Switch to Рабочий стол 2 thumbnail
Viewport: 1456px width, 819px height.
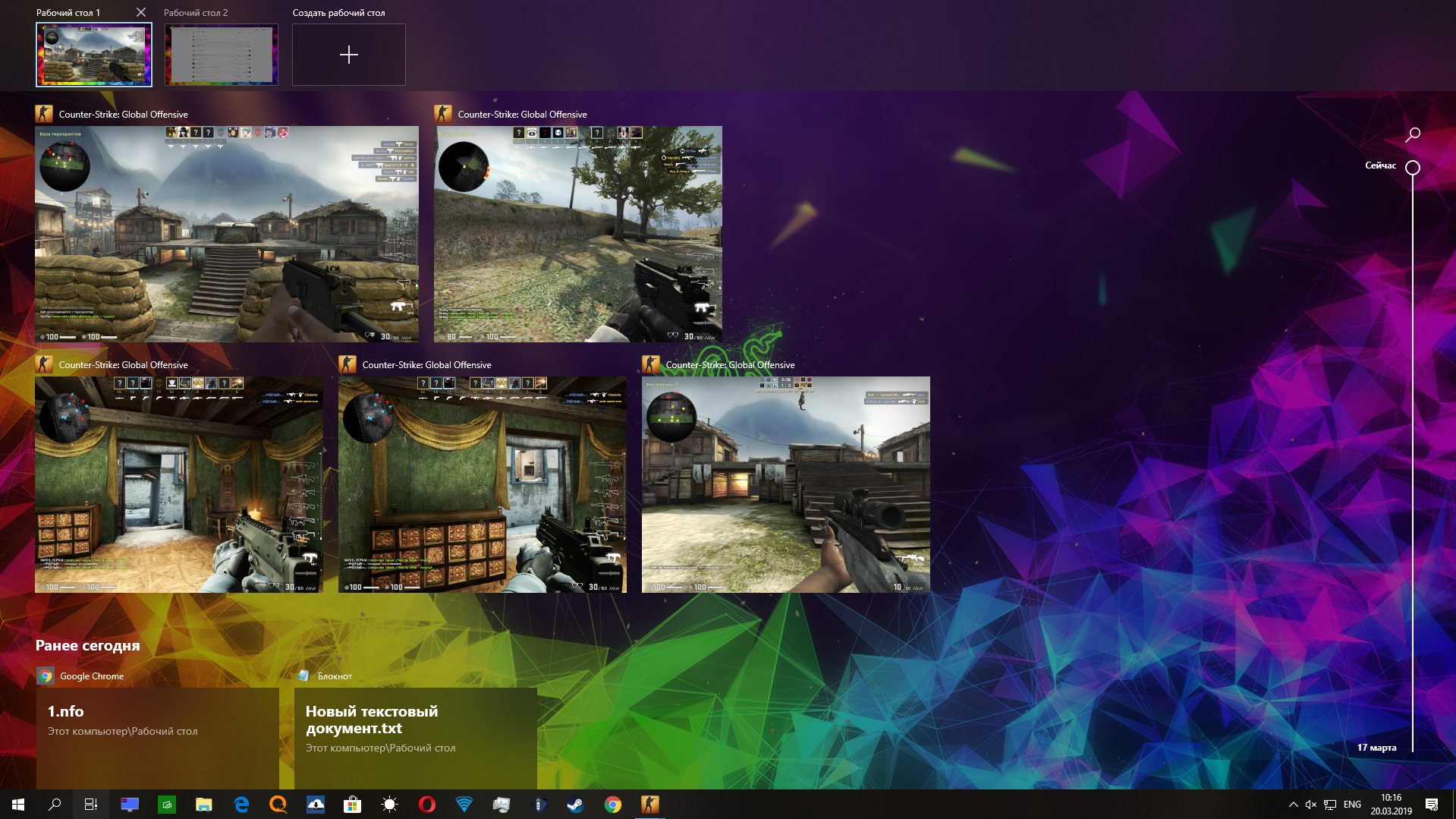coord(222,55)
